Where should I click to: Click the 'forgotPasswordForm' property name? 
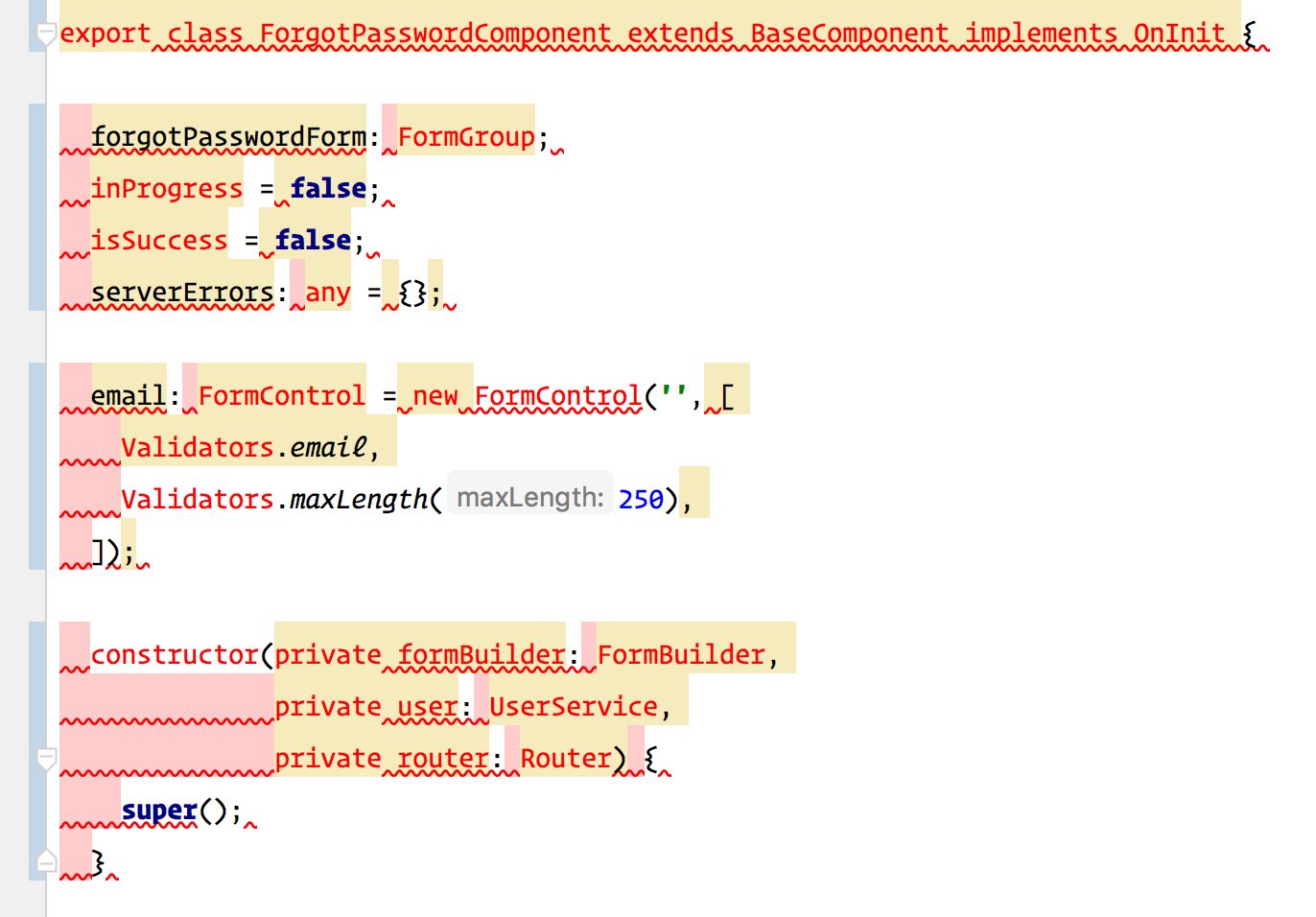pyautogui.click(x=228, y=137)
